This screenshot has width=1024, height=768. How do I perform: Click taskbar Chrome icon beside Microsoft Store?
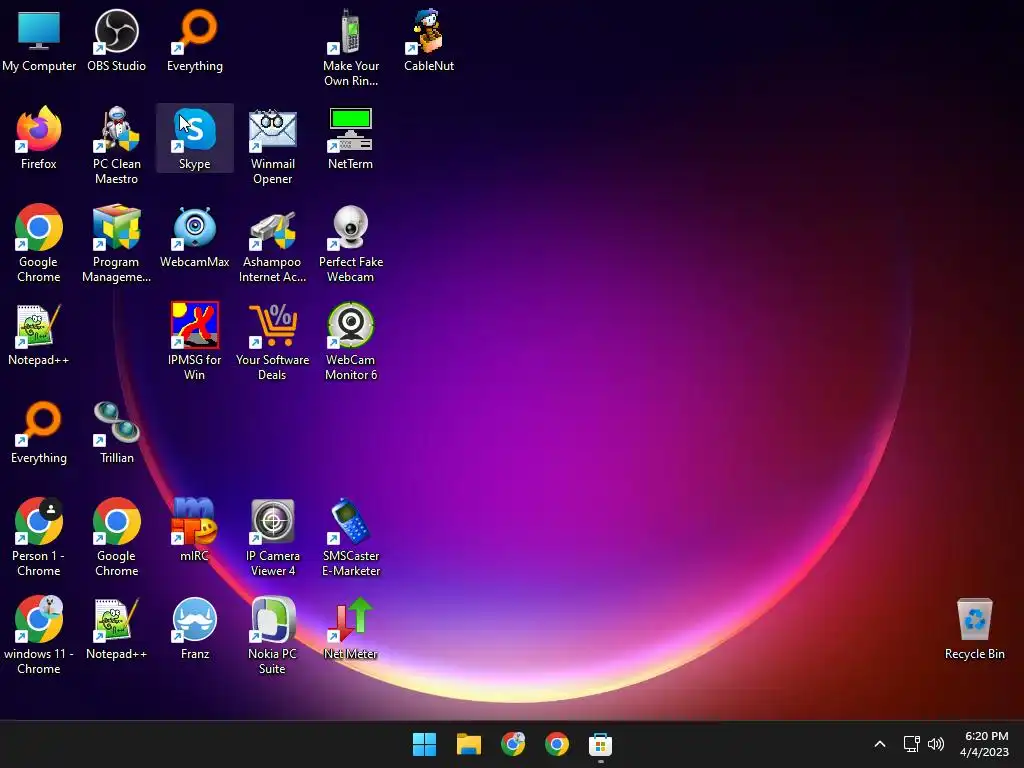point(556,744)
